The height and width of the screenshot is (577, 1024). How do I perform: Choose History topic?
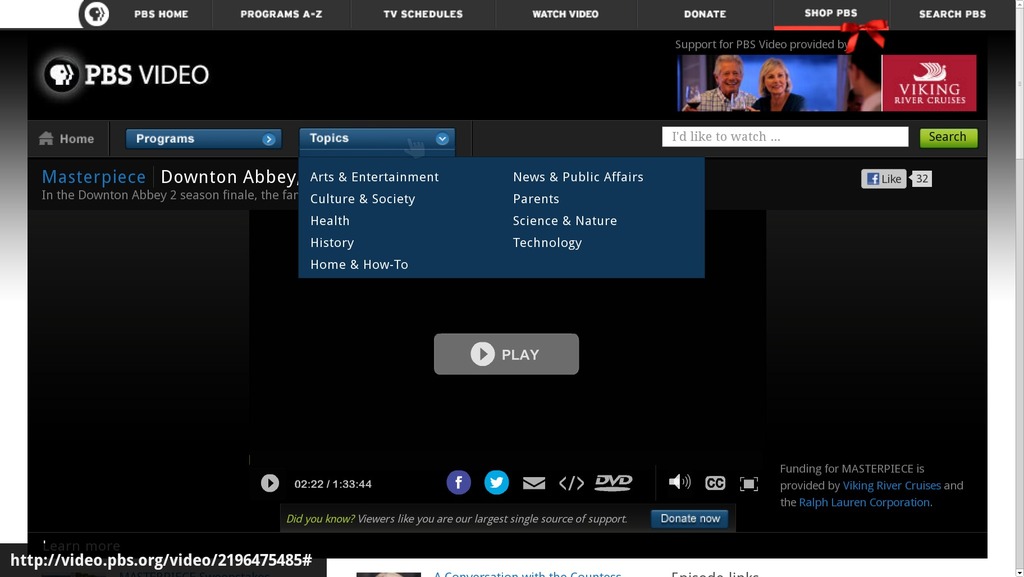[x=332, y=243]
